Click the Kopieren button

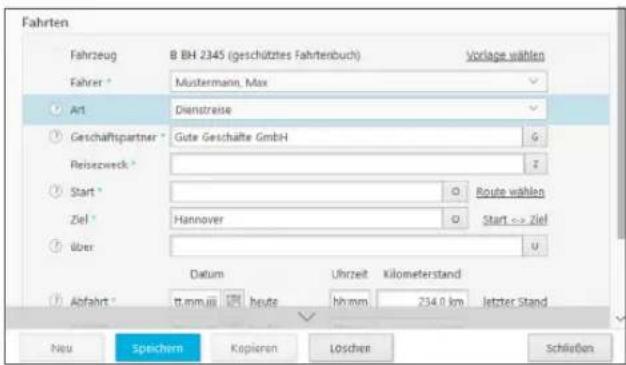[254, 348]
